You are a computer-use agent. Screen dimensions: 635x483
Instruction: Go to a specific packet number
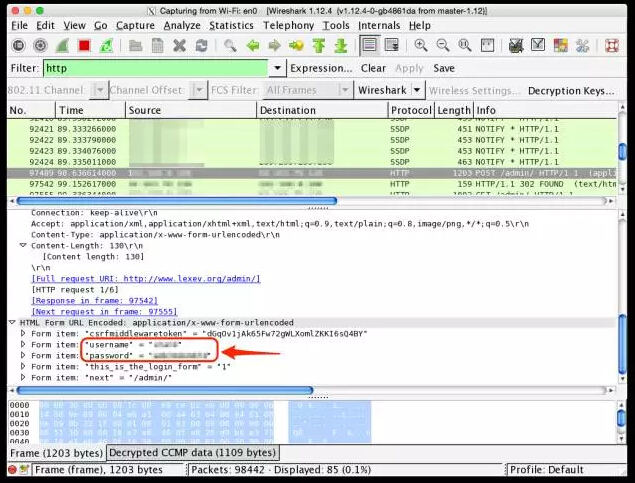[296, 45]
